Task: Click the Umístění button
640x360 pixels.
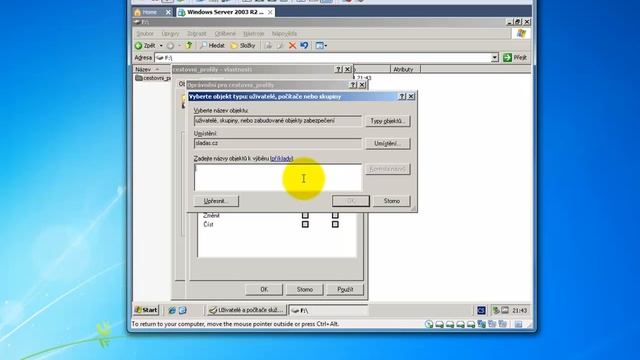Action: click(387, 144)
